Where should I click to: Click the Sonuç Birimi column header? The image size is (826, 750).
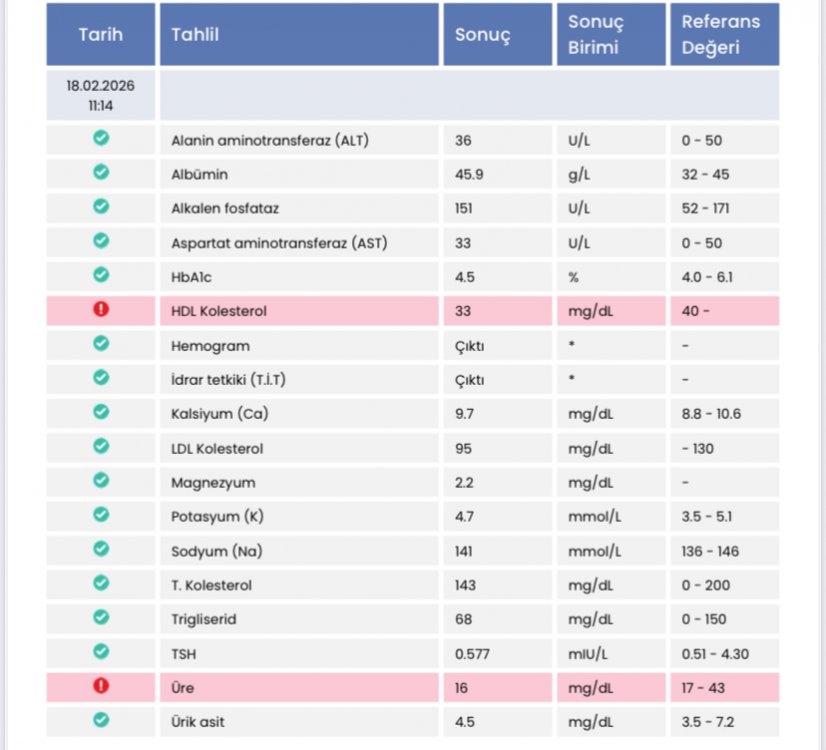coord(611,34)
